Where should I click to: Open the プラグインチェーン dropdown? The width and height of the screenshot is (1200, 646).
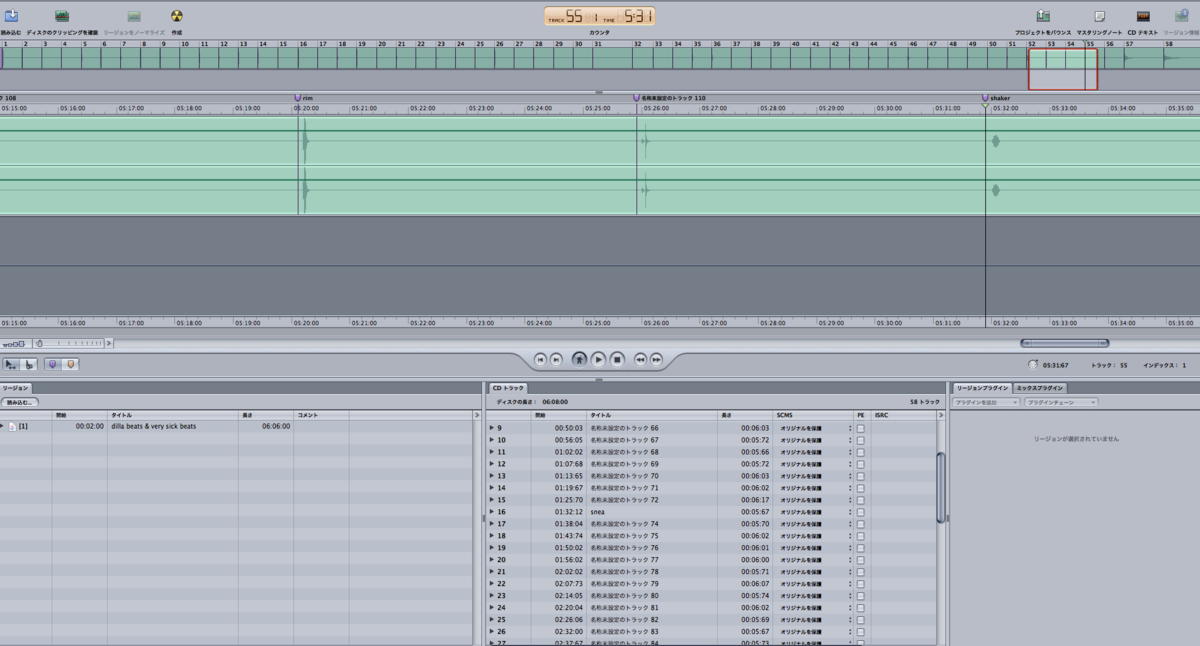1060,402
